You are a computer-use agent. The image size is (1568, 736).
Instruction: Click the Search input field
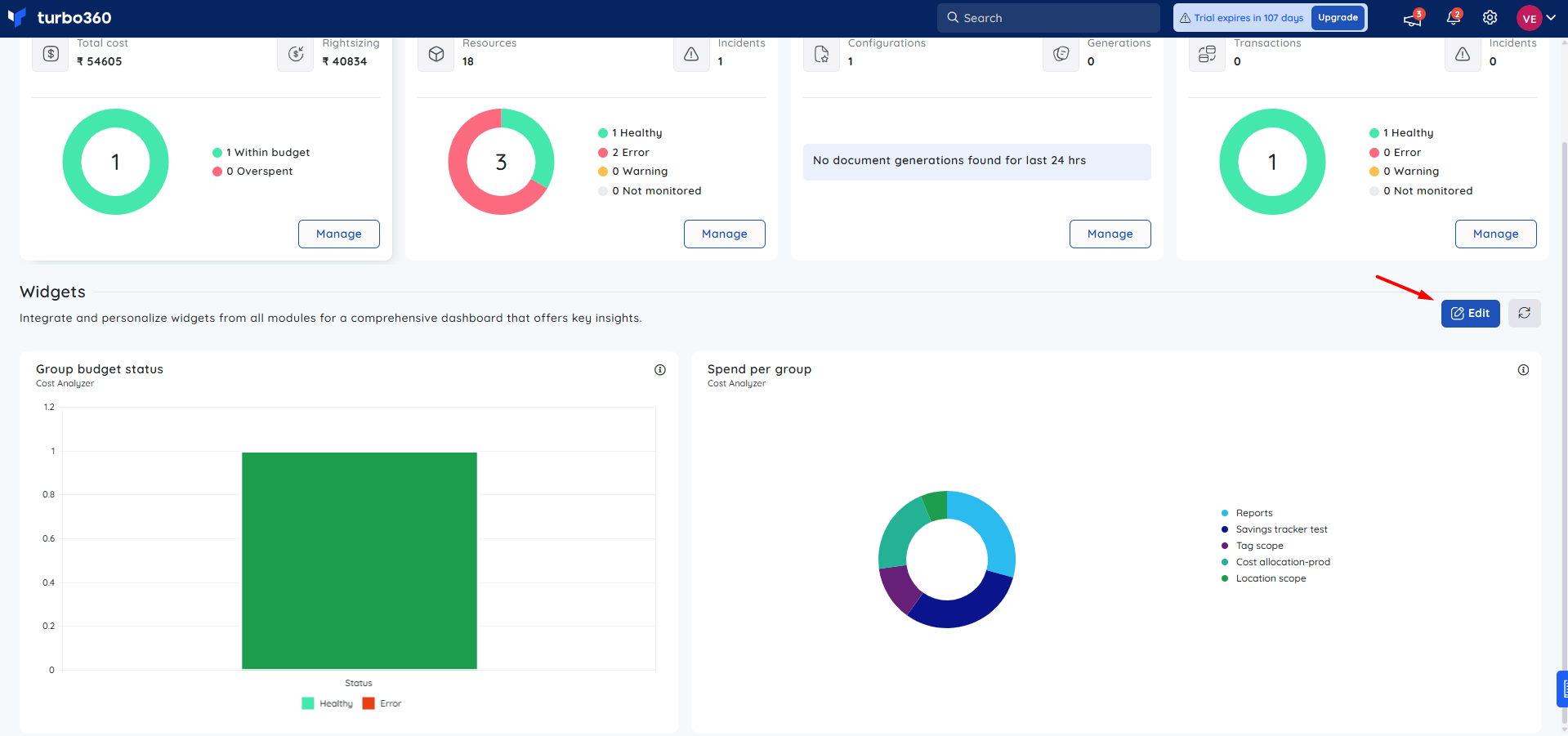point(1048,18)
